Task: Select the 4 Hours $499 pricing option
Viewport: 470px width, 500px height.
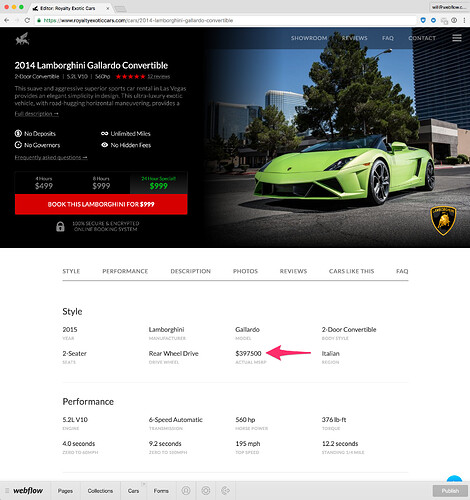Action: click(x=44, y=183)
